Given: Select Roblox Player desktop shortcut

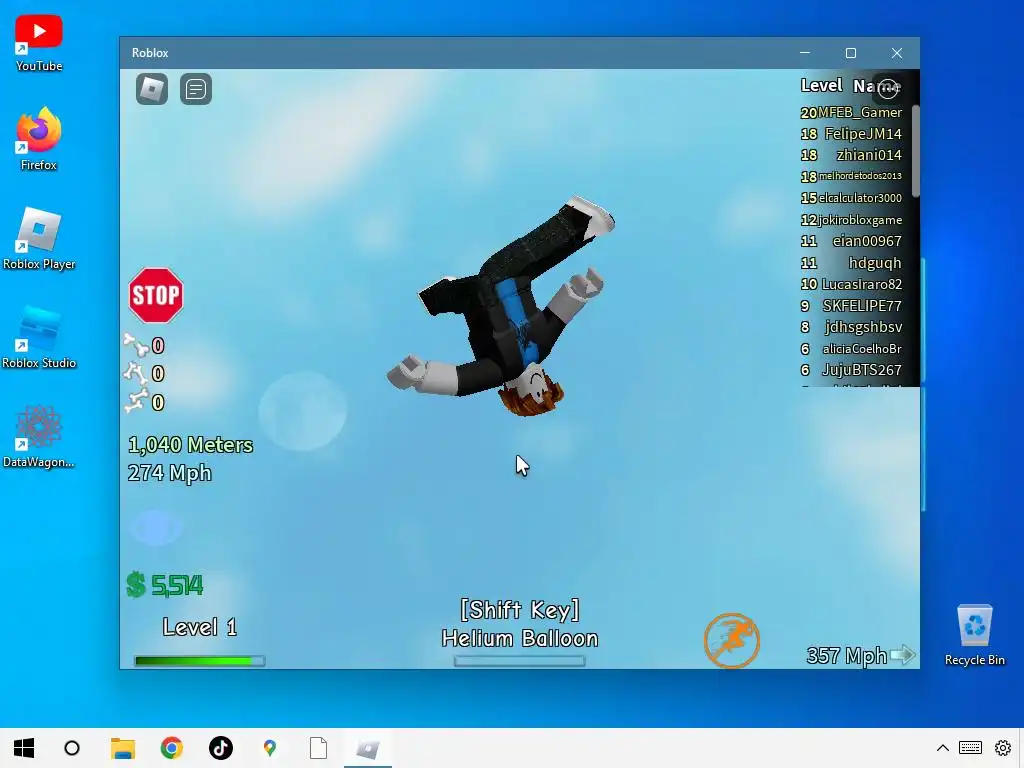Looking at the screenshot, I should point(39,238).
